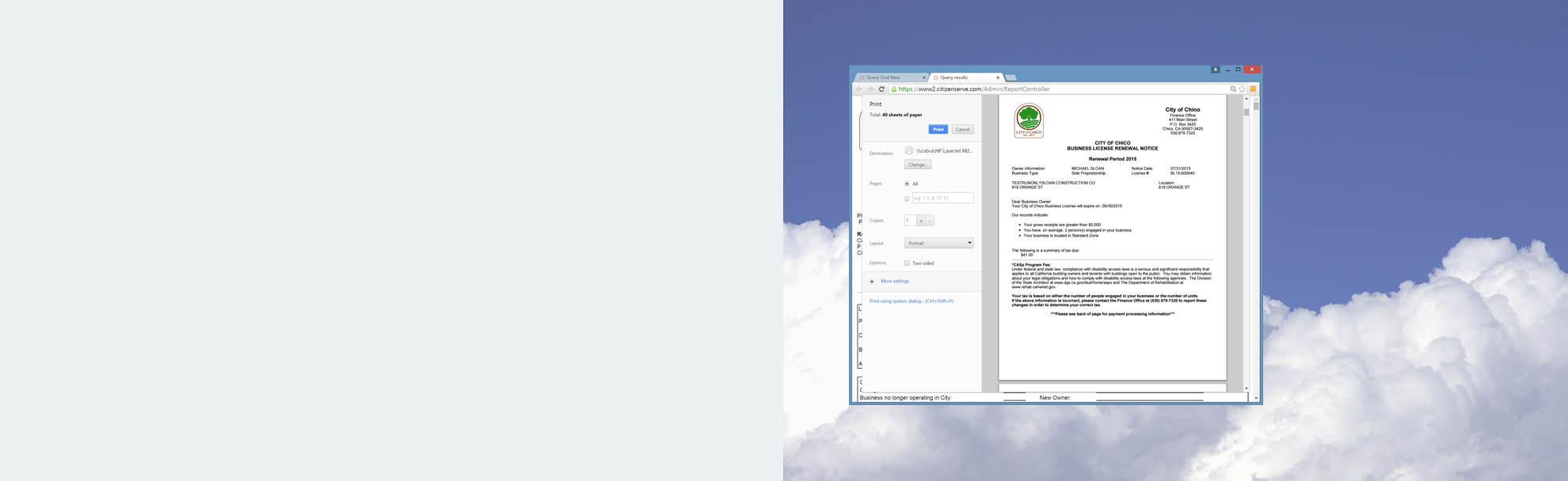Expand More settings
Image resolution: width=1568 pixels, height=481 pixels.
pyautogui.click(x=894, y=282)
